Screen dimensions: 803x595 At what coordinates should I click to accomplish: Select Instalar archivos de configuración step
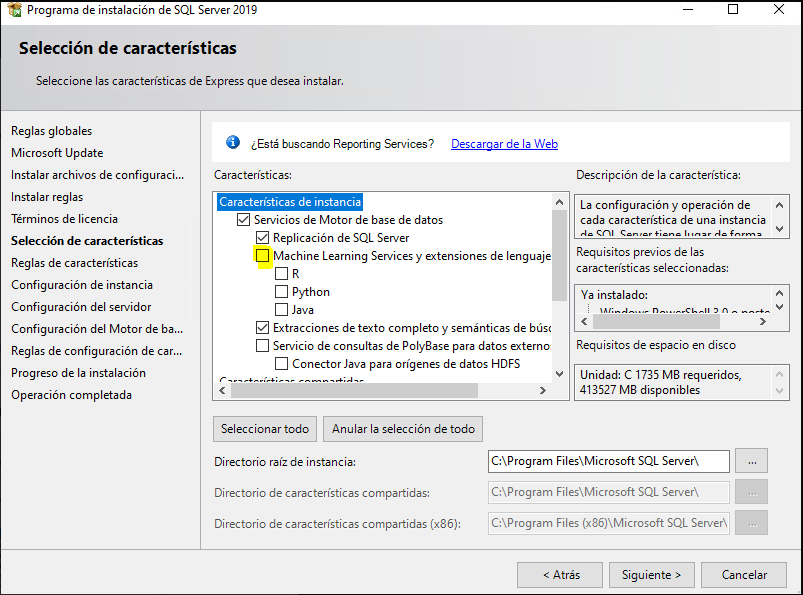pyautogui.click(x=97, y=175)
